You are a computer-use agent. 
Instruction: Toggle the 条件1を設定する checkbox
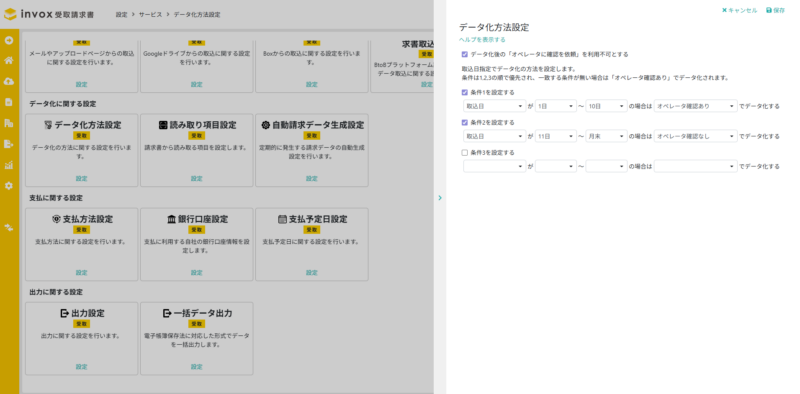click(x=464, y=92)
